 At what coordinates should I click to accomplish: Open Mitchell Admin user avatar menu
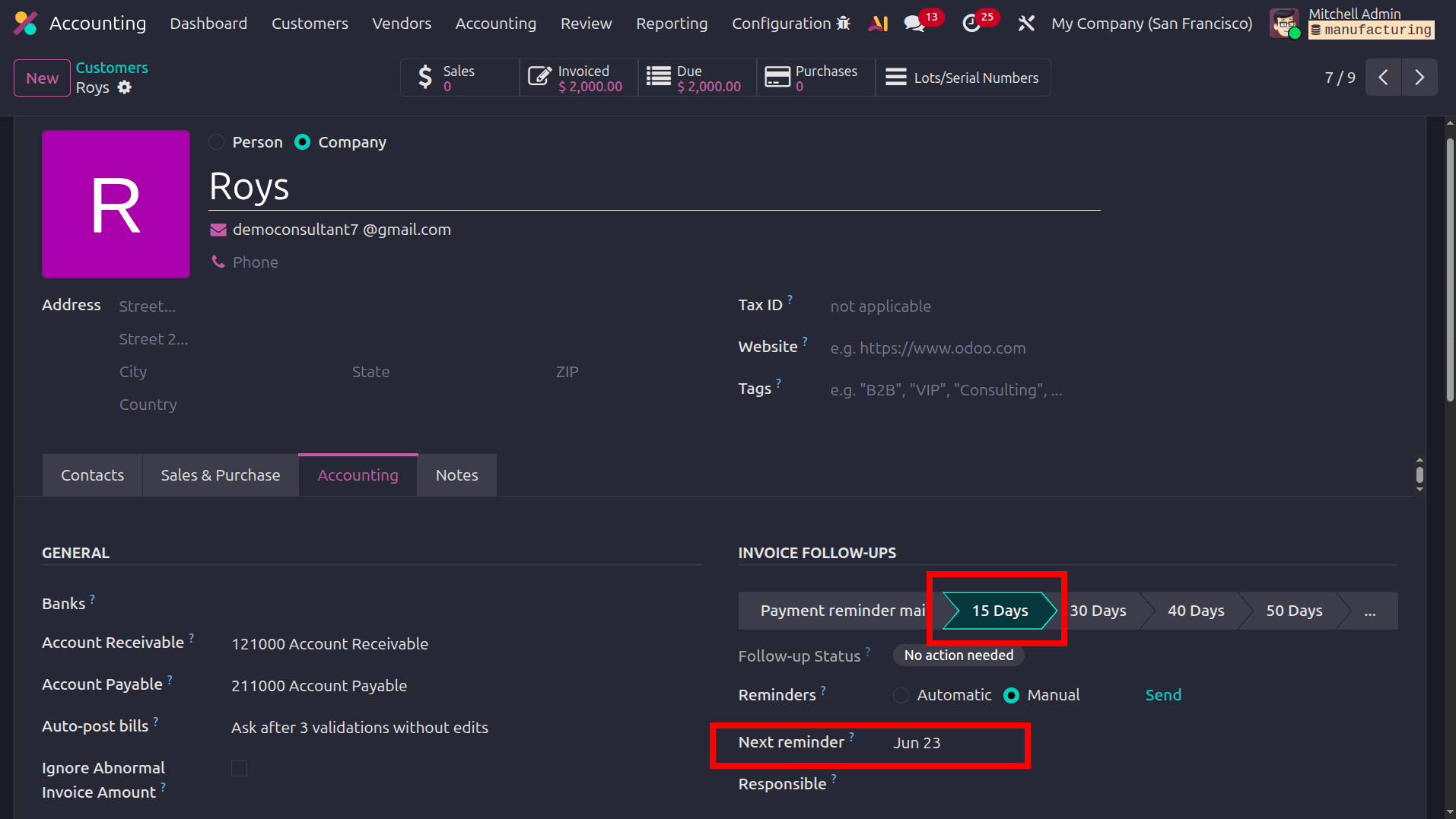pos(1285,24)
